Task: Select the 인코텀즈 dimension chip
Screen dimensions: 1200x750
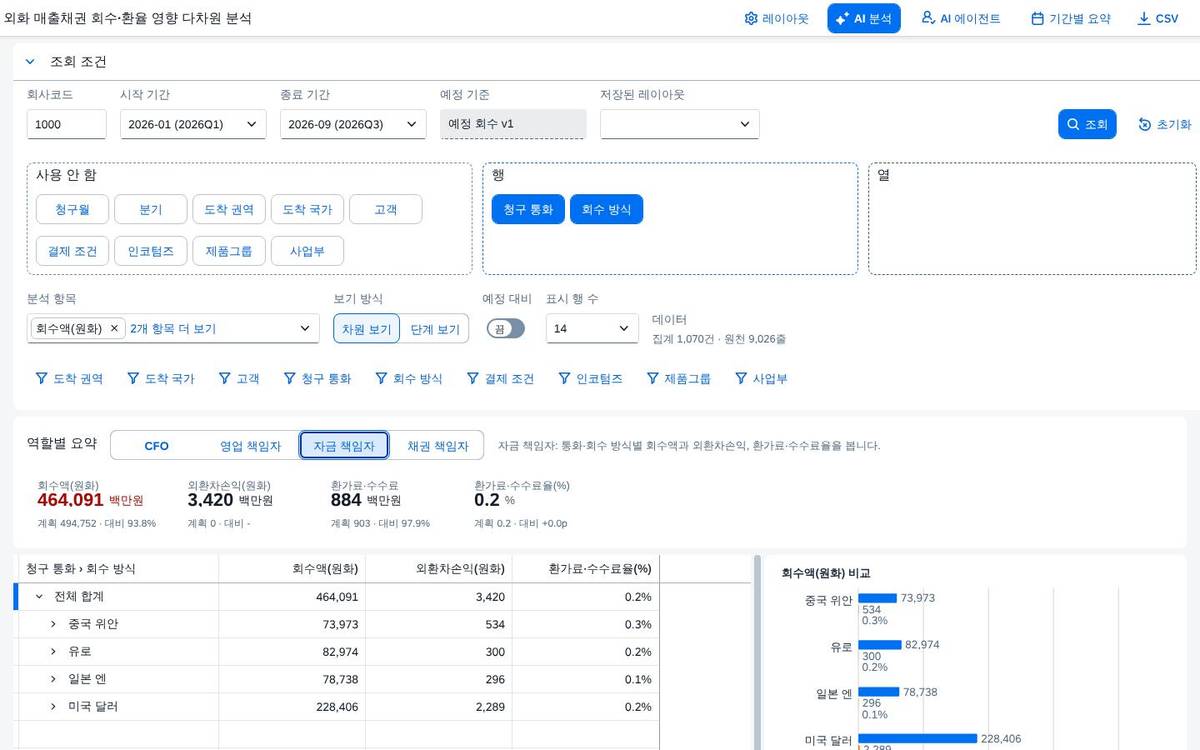Action: pos(151,251)
